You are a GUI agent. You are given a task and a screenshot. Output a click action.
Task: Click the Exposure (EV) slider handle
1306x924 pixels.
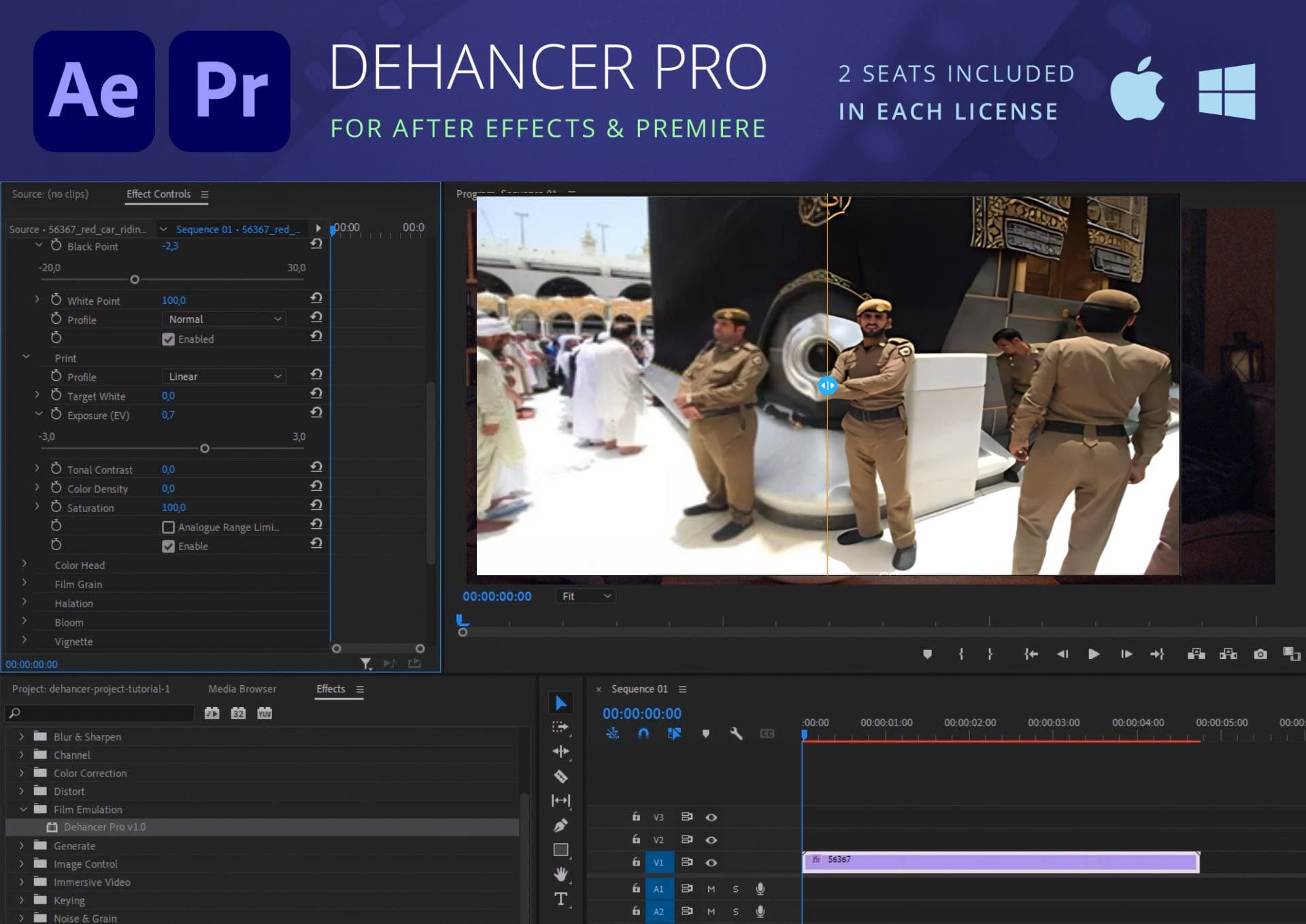point(205,449)
